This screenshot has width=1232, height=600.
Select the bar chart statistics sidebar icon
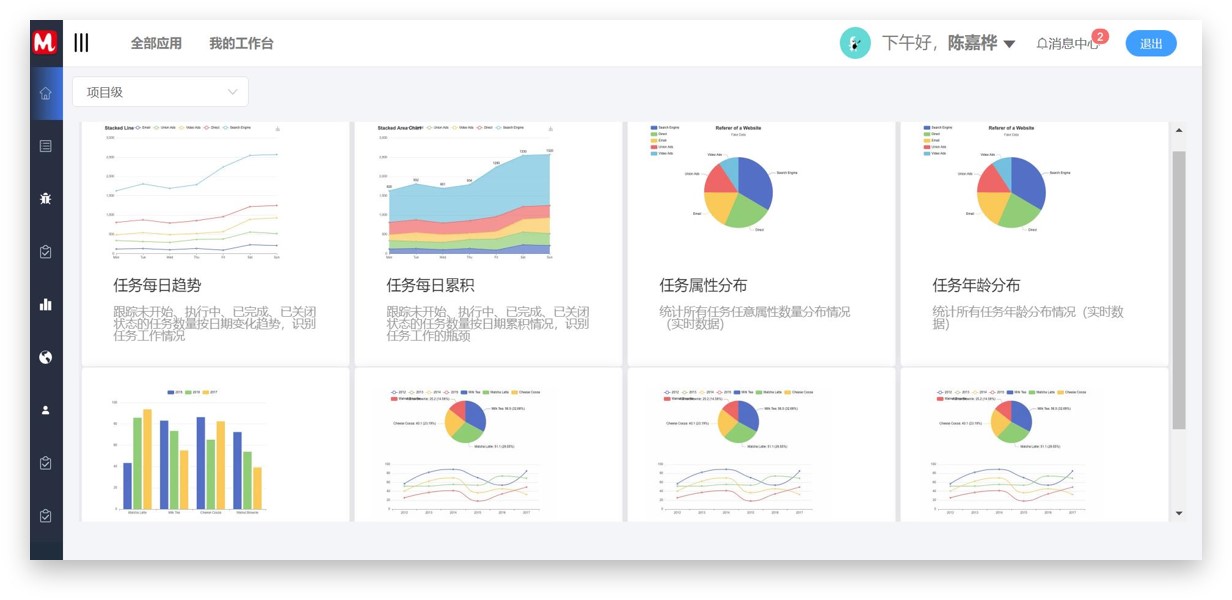[45, 305]
